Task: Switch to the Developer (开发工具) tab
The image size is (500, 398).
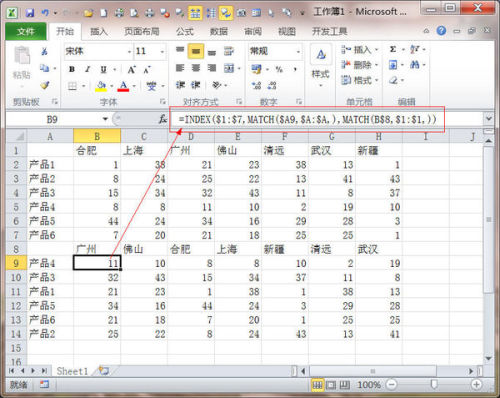Action: point(329,32)
